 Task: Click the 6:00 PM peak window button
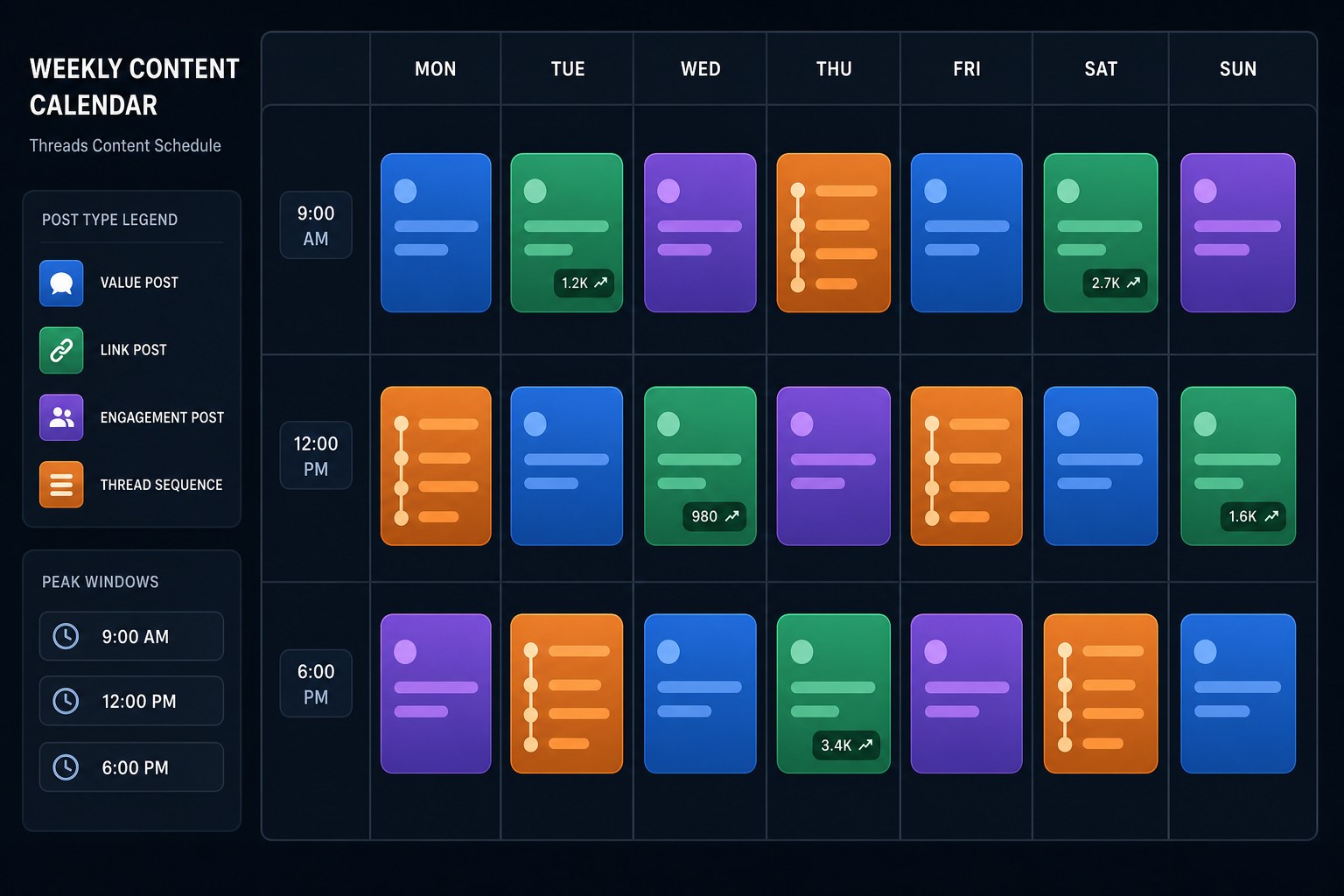point(131,767)
